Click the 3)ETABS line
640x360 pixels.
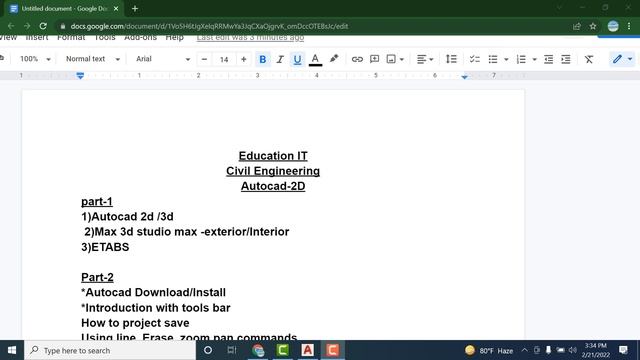click(x=105, y=247)
